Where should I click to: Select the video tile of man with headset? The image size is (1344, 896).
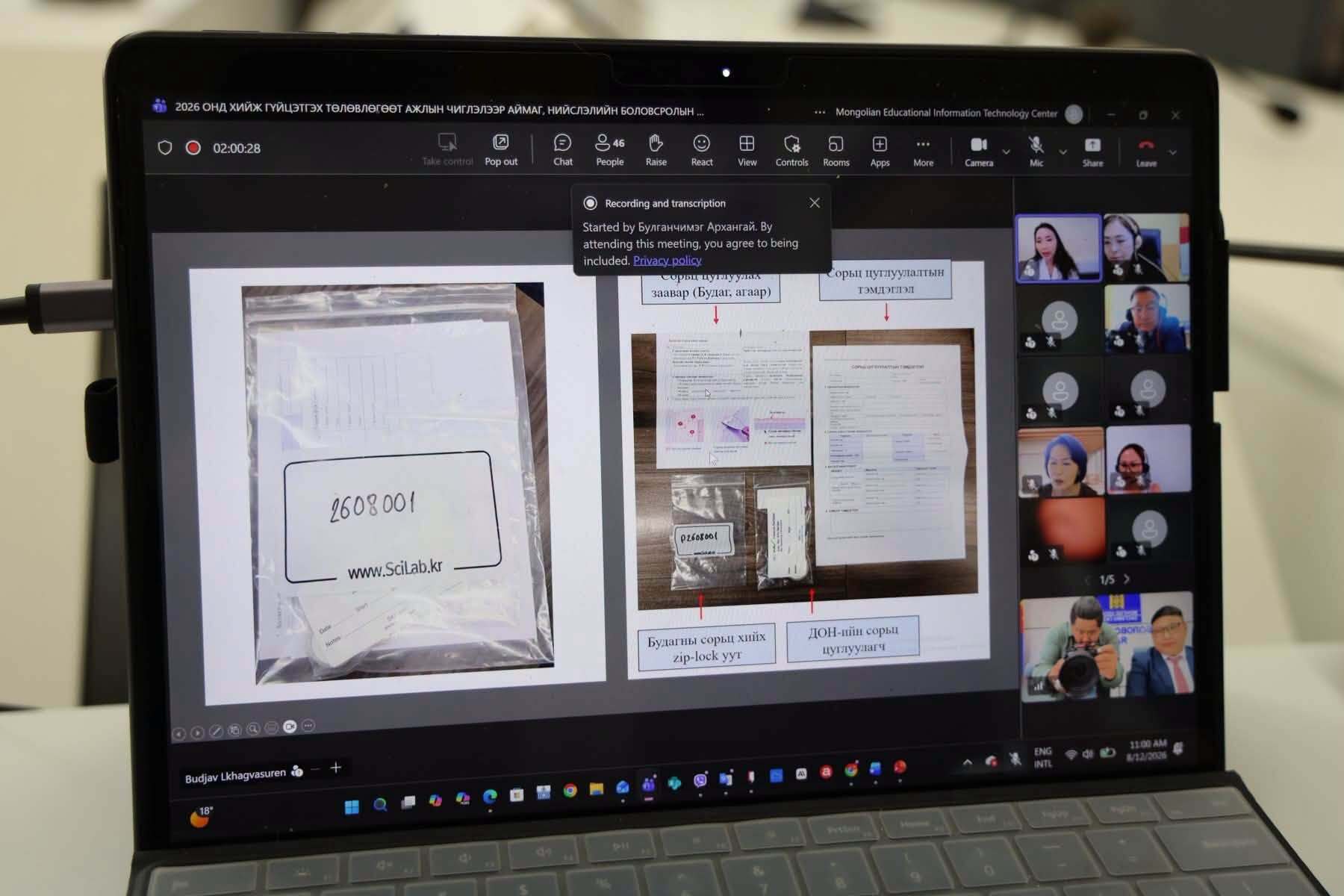(1147, 318)
